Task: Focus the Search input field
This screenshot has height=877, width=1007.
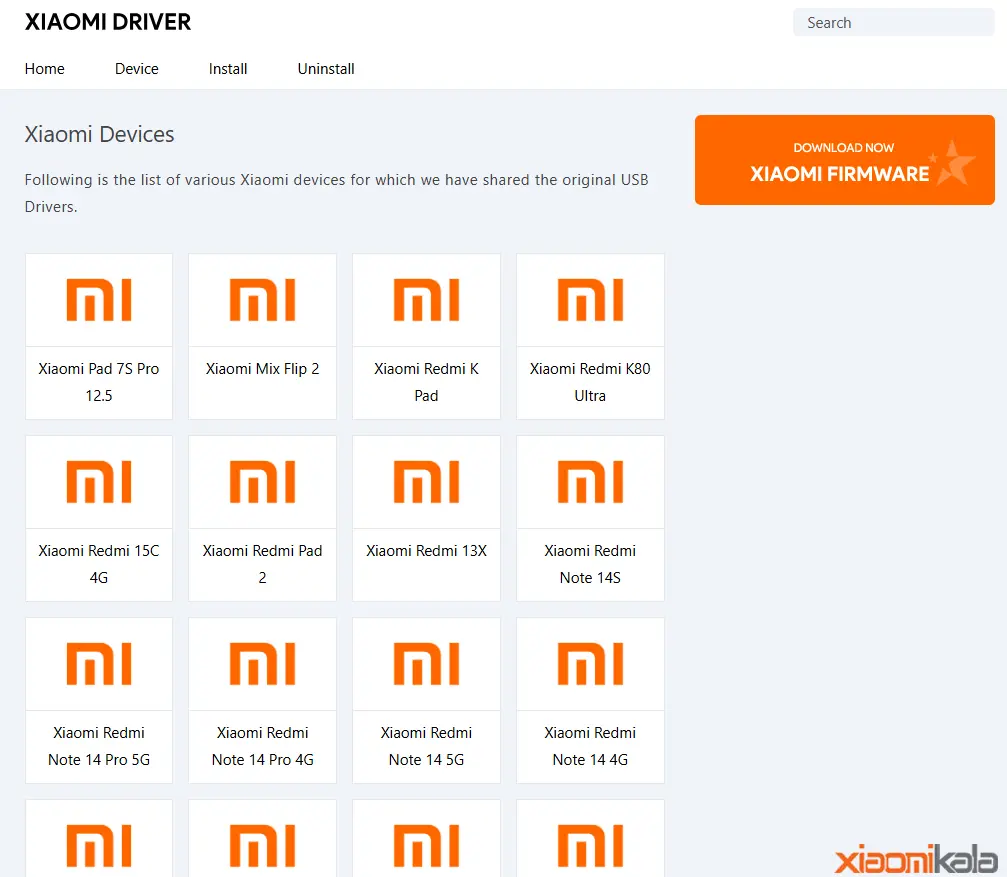Action: coord(893,23)
